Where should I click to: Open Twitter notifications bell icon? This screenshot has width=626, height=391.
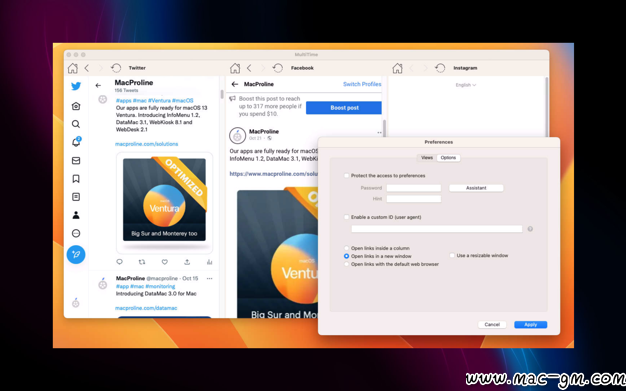[x=76, y=142]
